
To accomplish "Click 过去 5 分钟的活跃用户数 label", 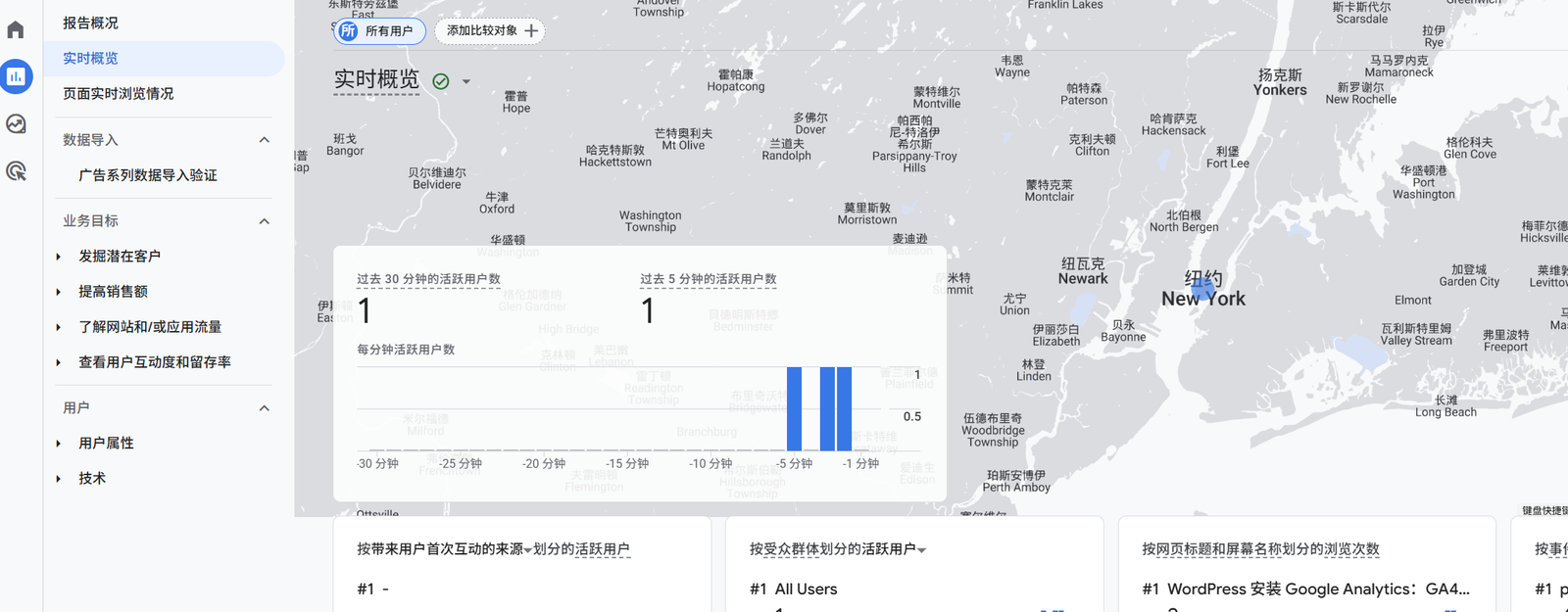I will (x=709, y=279).
